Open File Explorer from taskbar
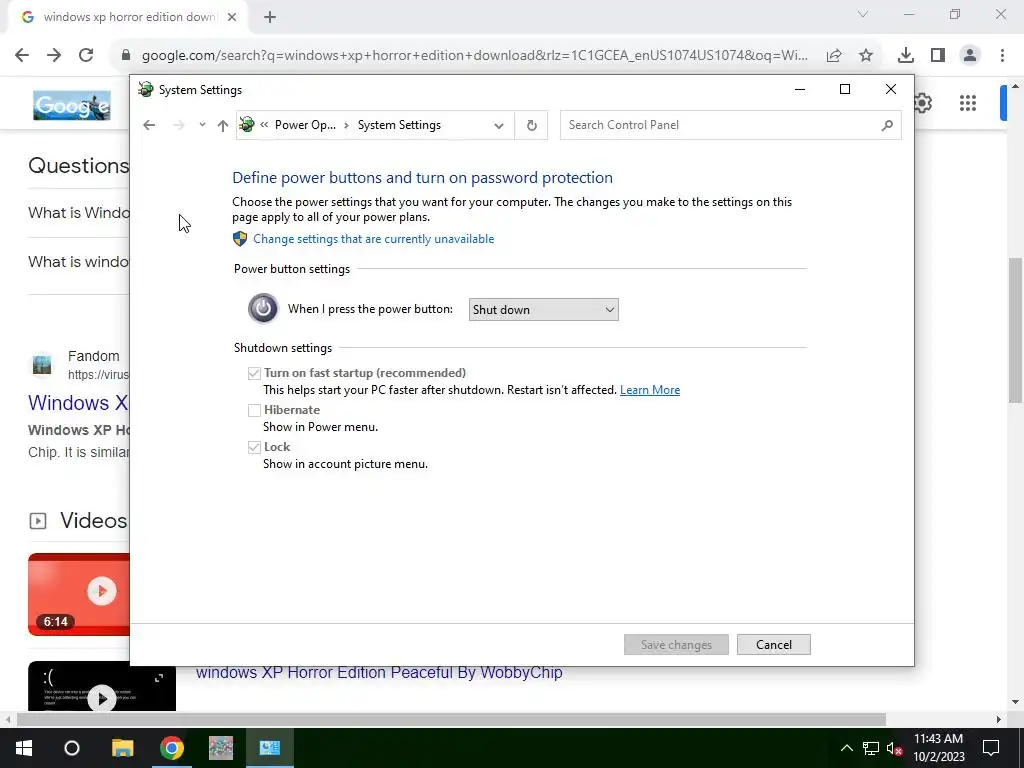Image resolution: width=1024 pixels, height=768 pixels. click(122, 748)
